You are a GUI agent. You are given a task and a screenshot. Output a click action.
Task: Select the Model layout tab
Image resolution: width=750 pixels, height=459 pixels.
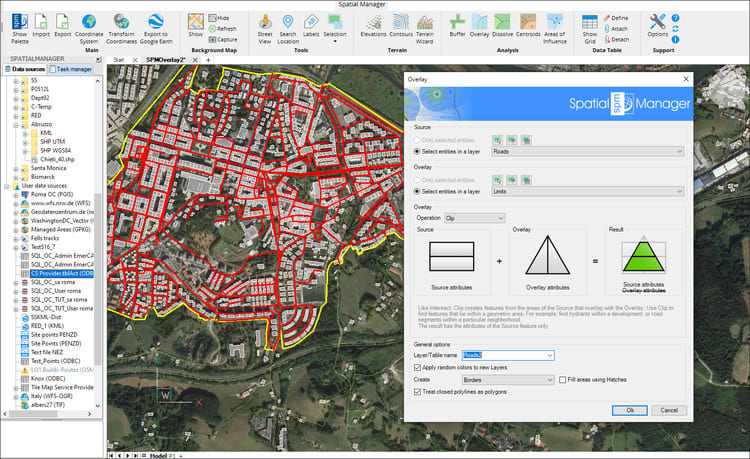point(158,456)
